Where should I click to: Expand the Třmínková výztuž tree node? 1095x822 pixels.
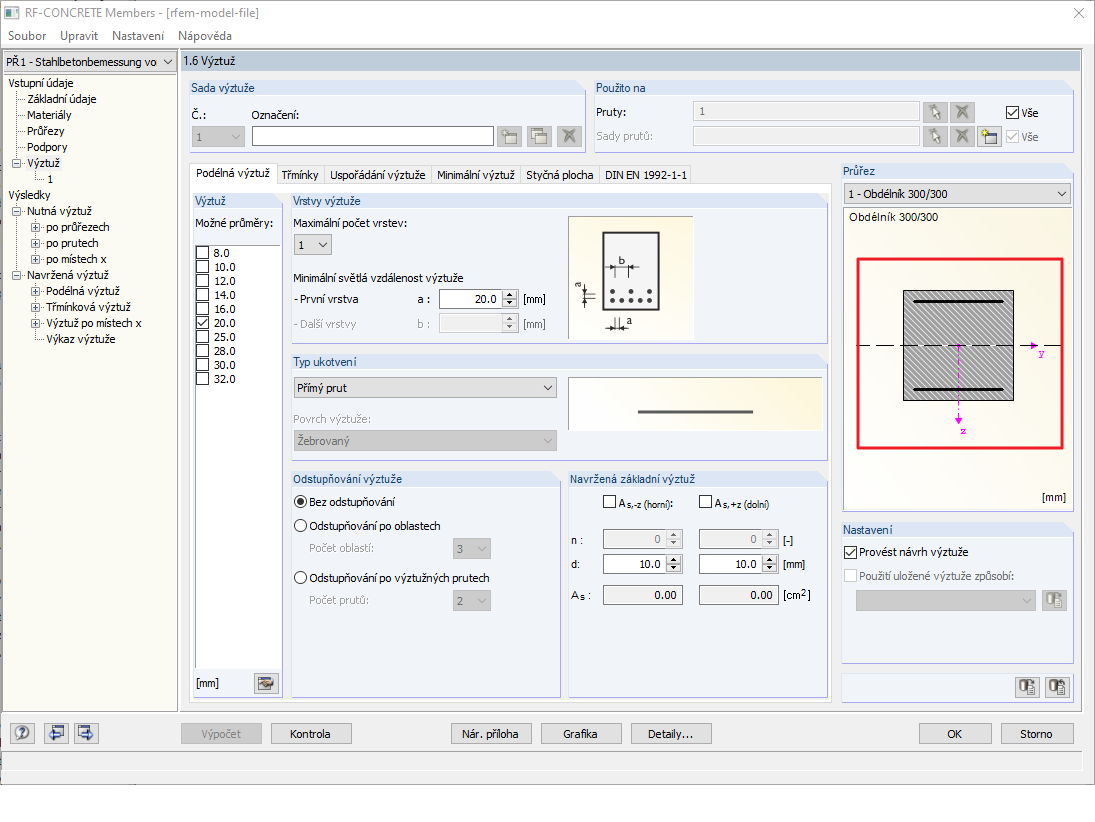(x=36, y=307)
